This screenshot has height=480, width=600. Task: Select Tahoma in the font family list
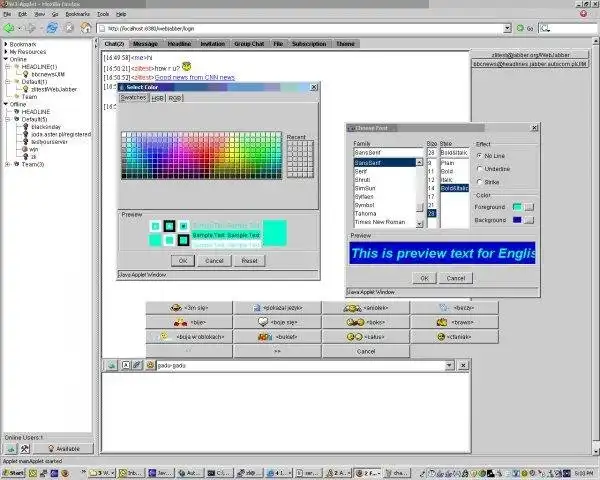[385, 214]
